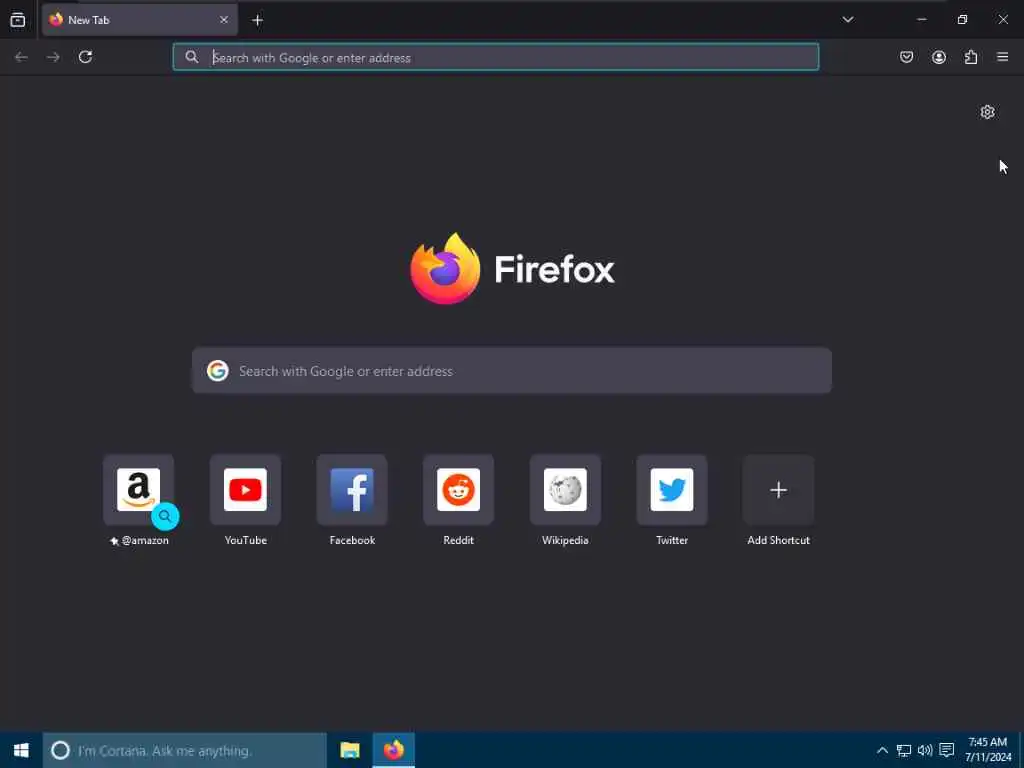Open the YouTube shortcut
The image size is (1024, 768).
(246, 490)
